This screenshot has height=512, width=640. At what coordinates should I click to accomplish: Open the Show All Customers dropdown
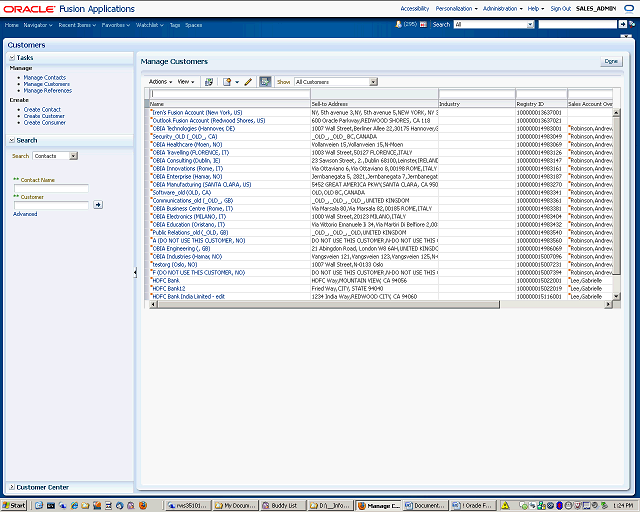(x=373, y=82)
